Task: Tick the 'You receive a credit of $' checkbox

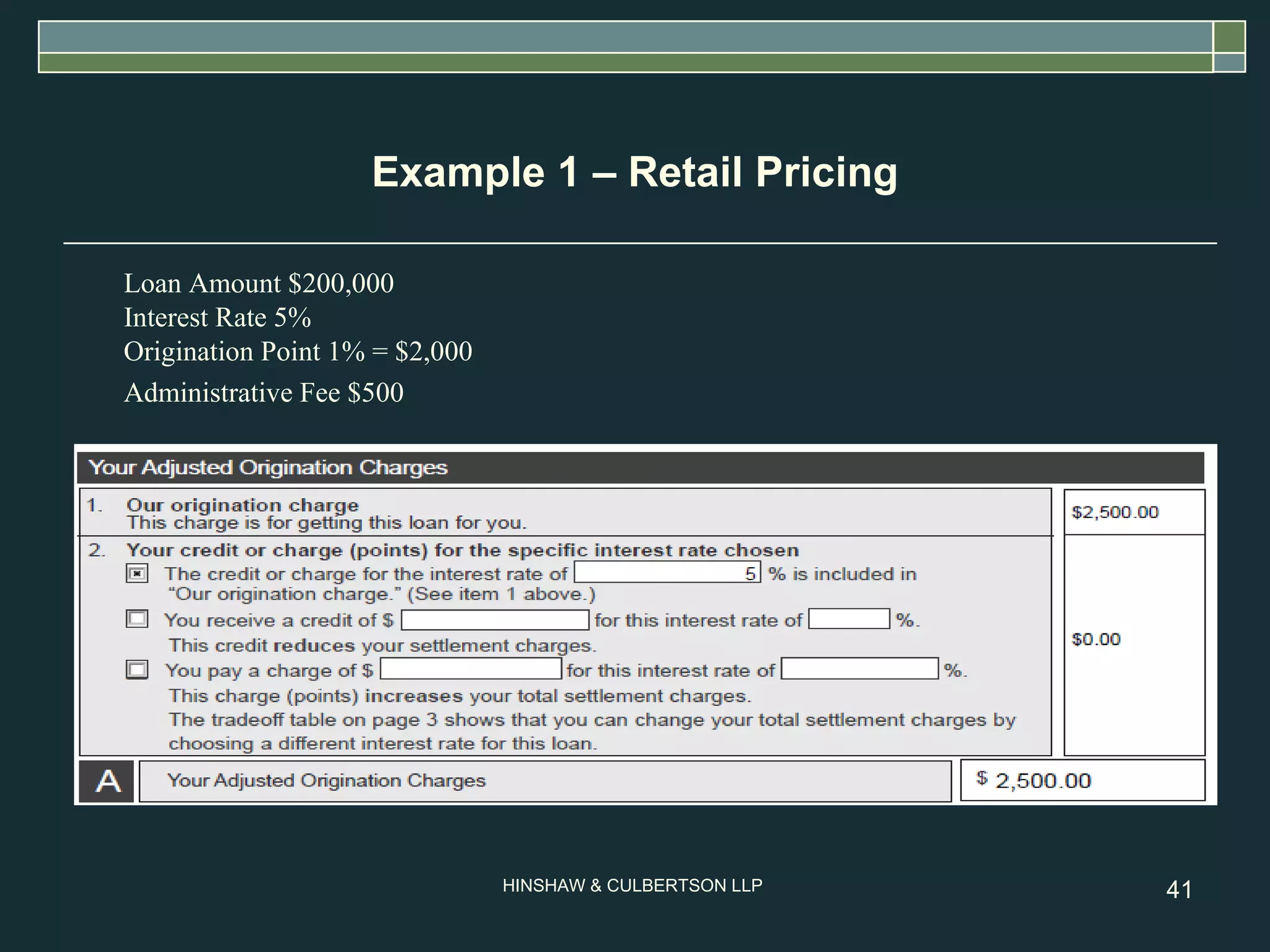Action: [137, 619]
